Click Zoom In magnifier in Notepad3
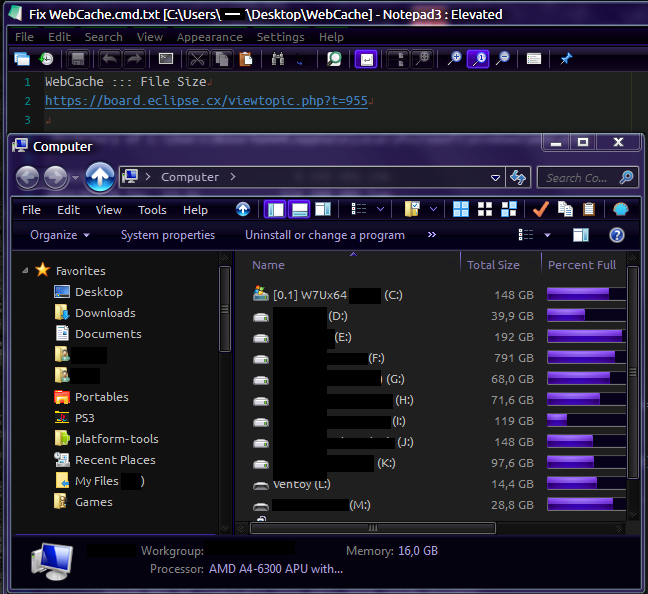648x594 pixels. point(455,59)
